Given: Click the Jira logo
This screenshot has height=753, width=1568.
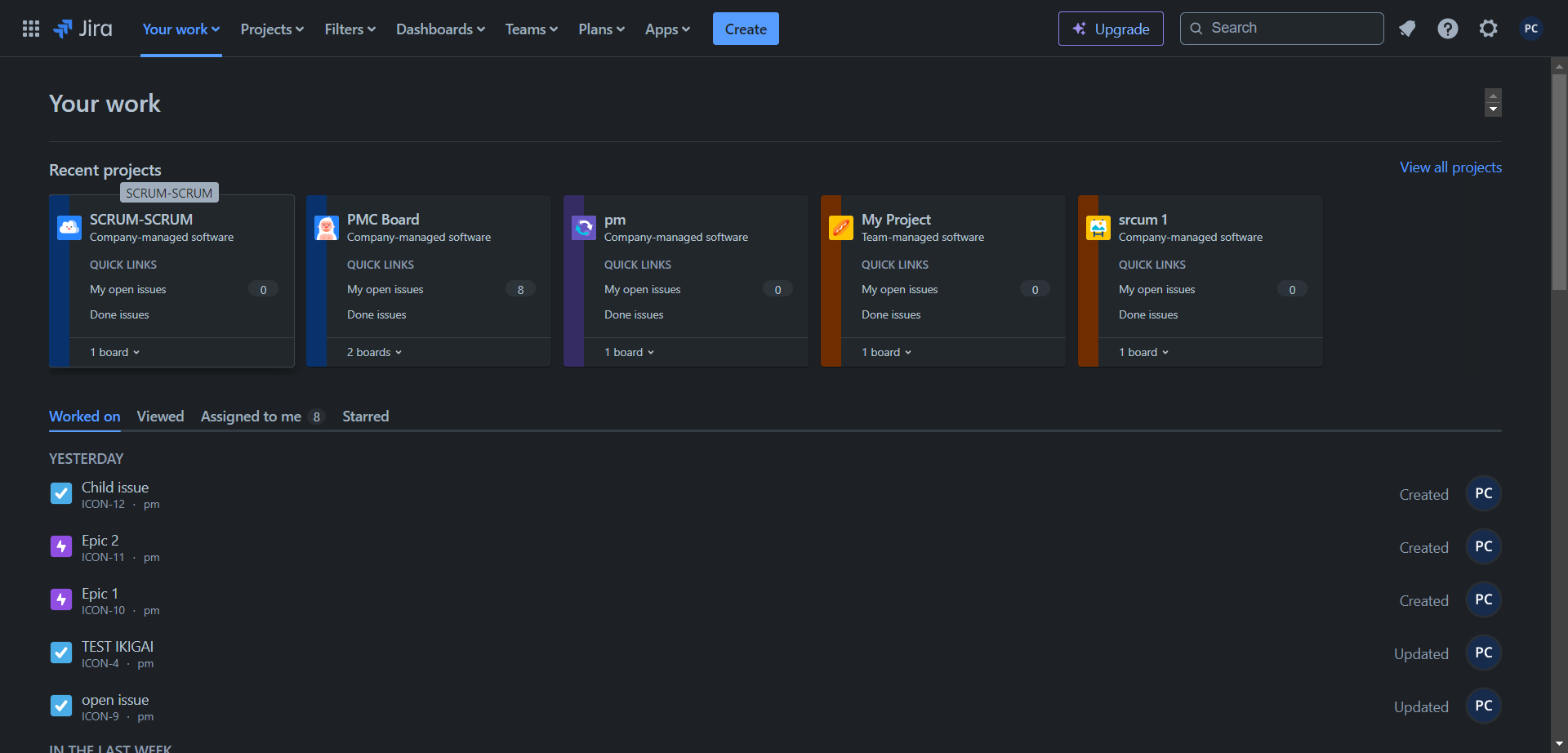Looking at the screenshot, I should click(x=82, y=29).
